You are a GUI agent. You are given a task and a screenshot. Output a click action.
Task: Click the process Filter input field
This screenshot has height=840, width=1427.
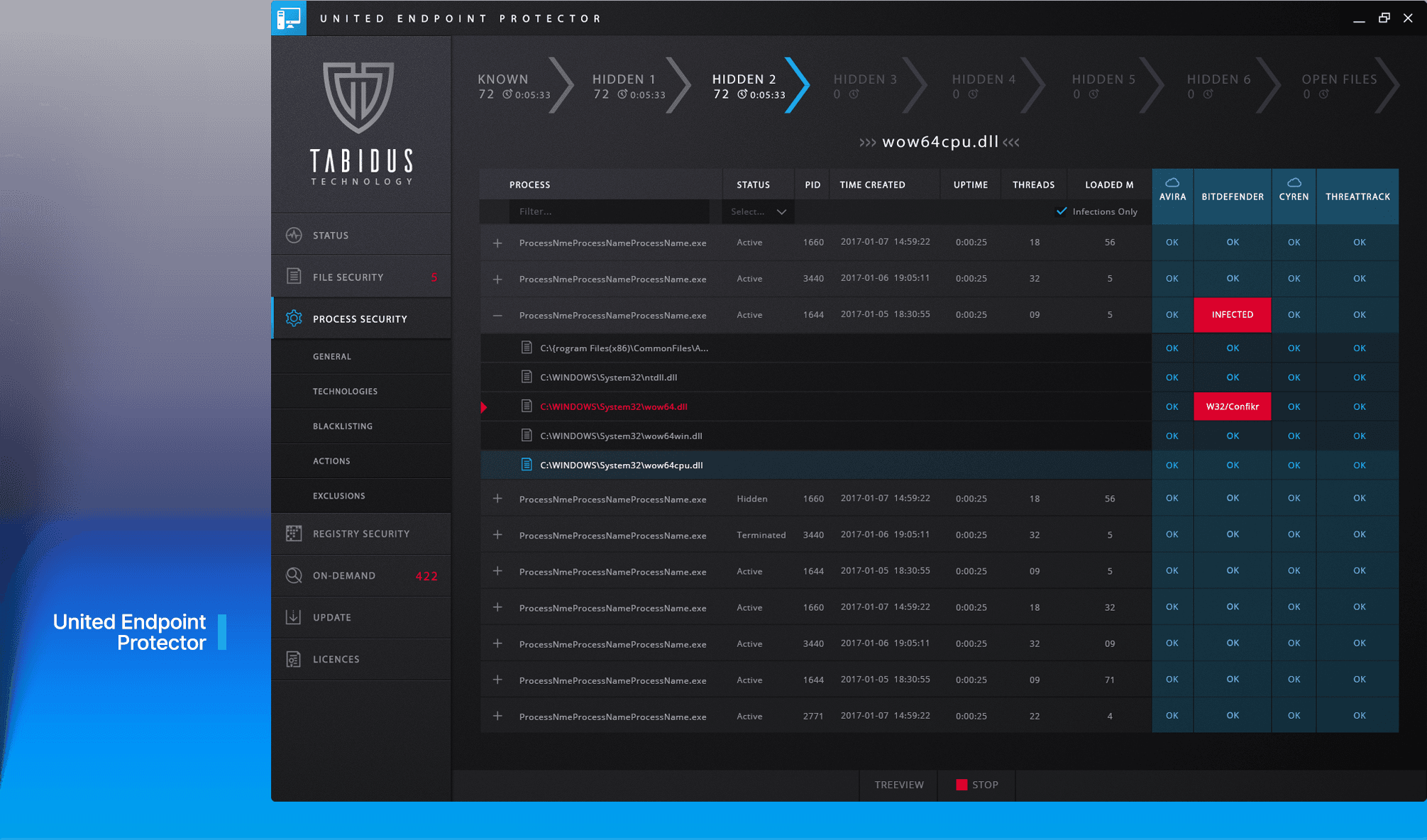(609, 211)
